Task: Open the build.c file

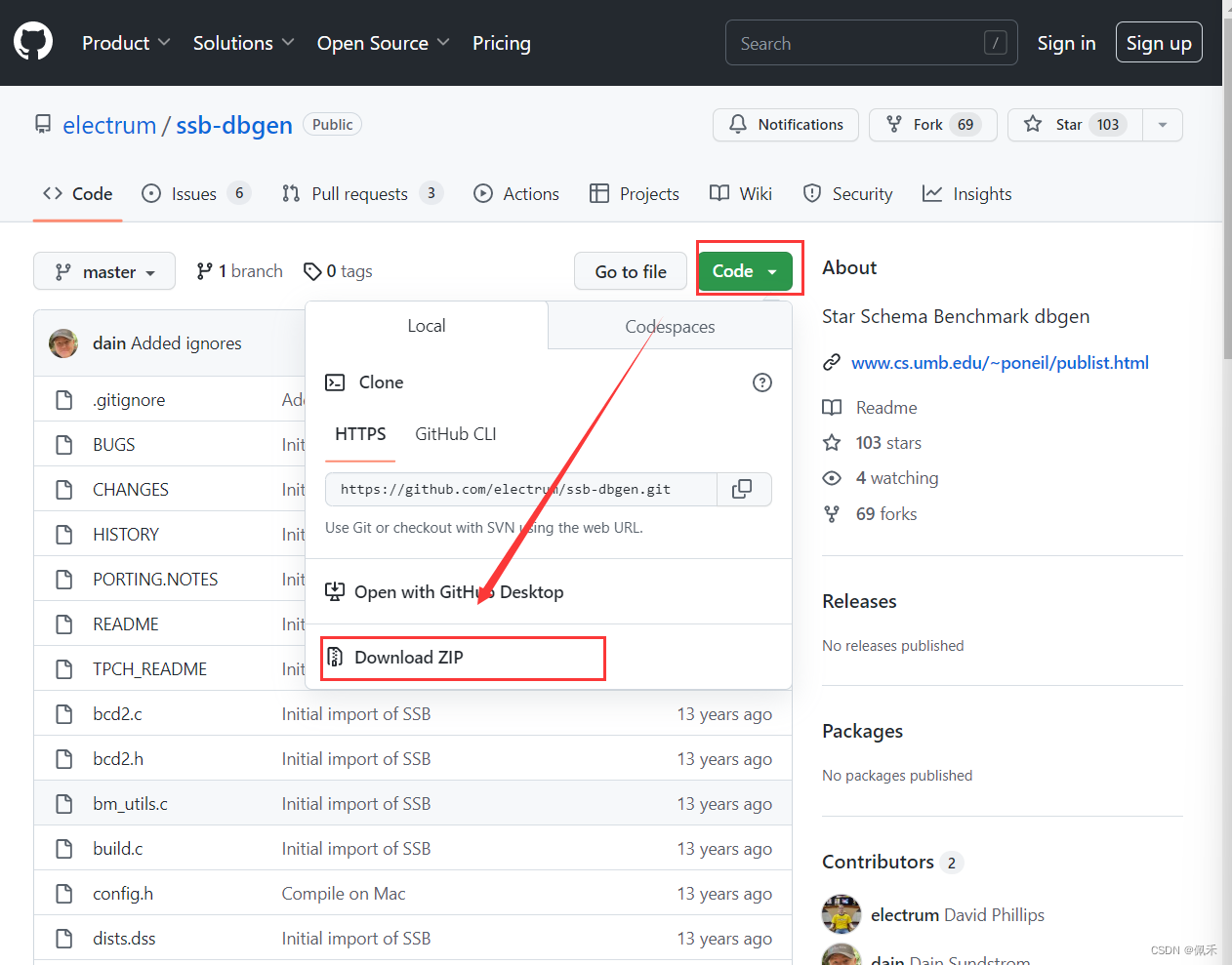Action: [118, 849]
